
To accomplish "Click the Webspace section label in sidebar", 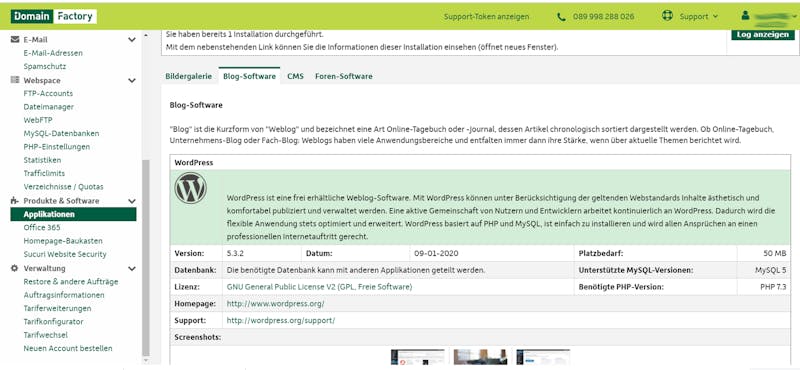I will [42, 81].
